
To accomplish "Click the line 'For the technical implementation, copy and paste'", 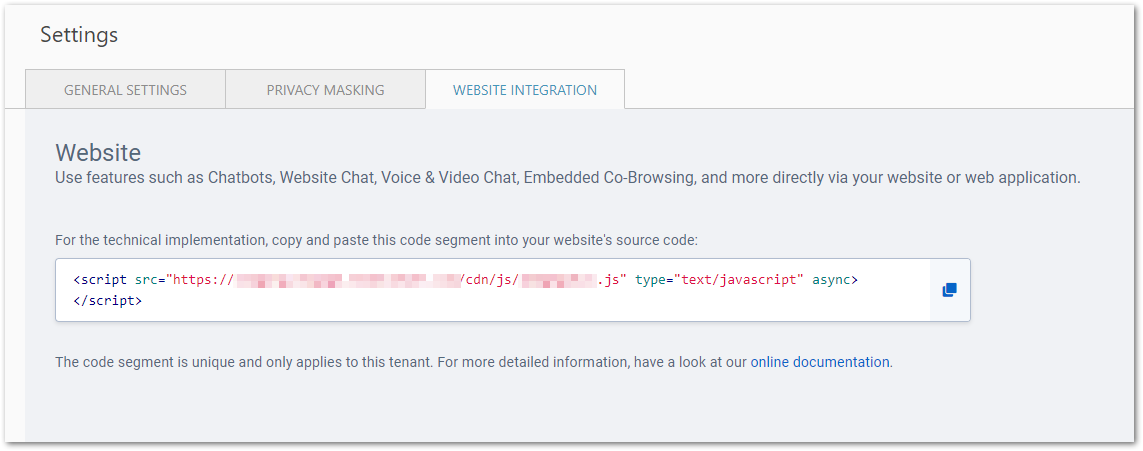I will tap(376, 240).
